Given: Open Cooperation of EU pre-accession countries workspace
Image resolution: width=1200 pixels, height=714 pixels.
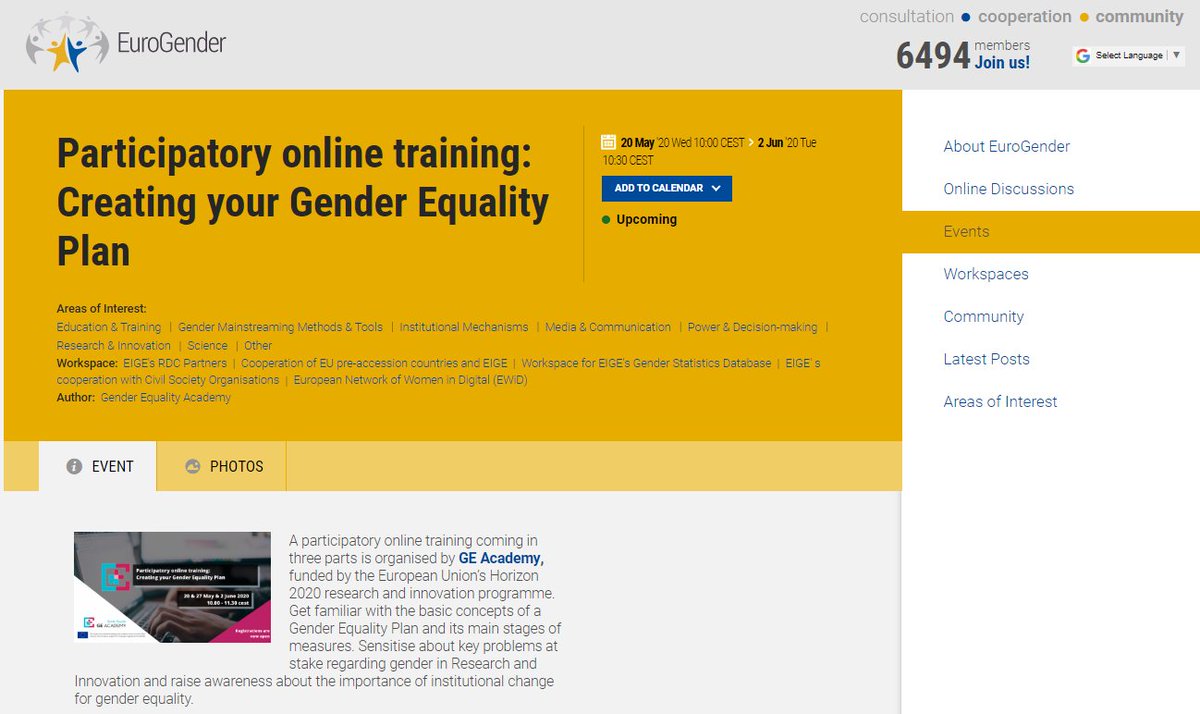Looking at the screenshot, I should [x=374, y=363].
